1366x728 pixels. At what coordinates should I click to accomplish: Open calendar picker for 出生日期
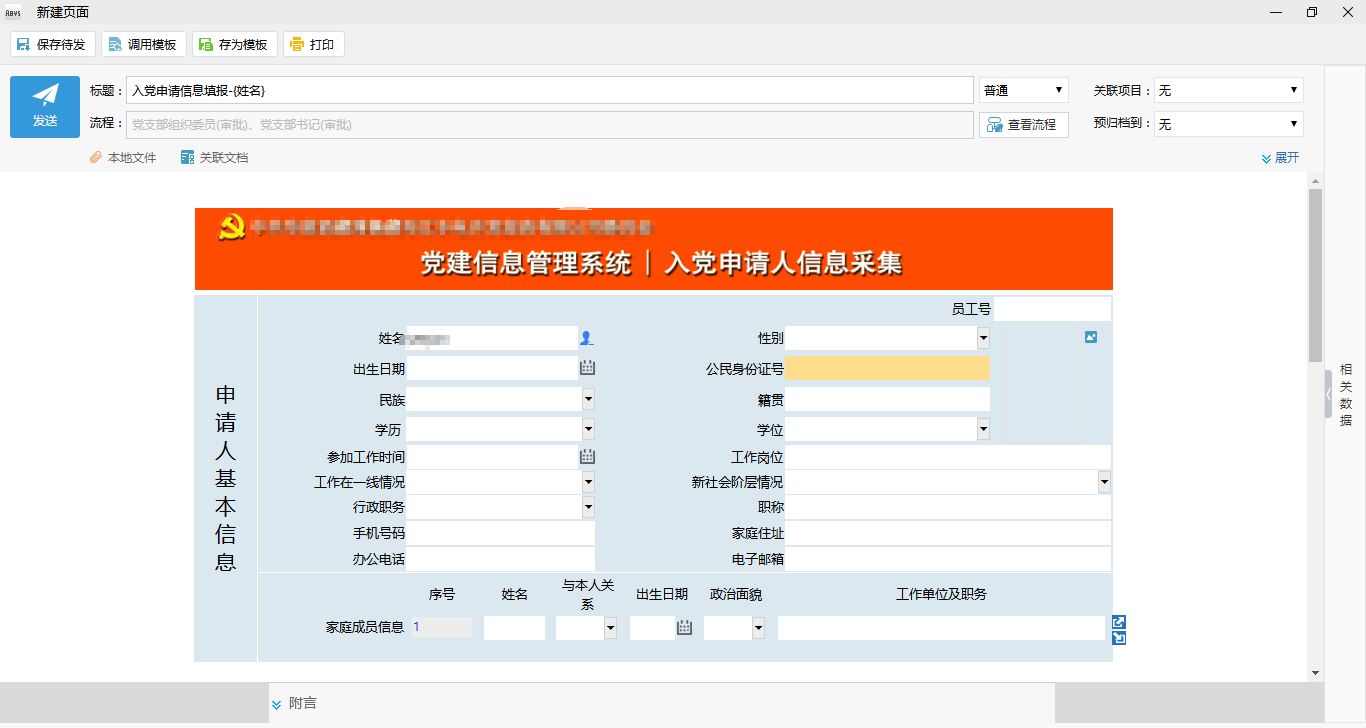tap(587, 368)
